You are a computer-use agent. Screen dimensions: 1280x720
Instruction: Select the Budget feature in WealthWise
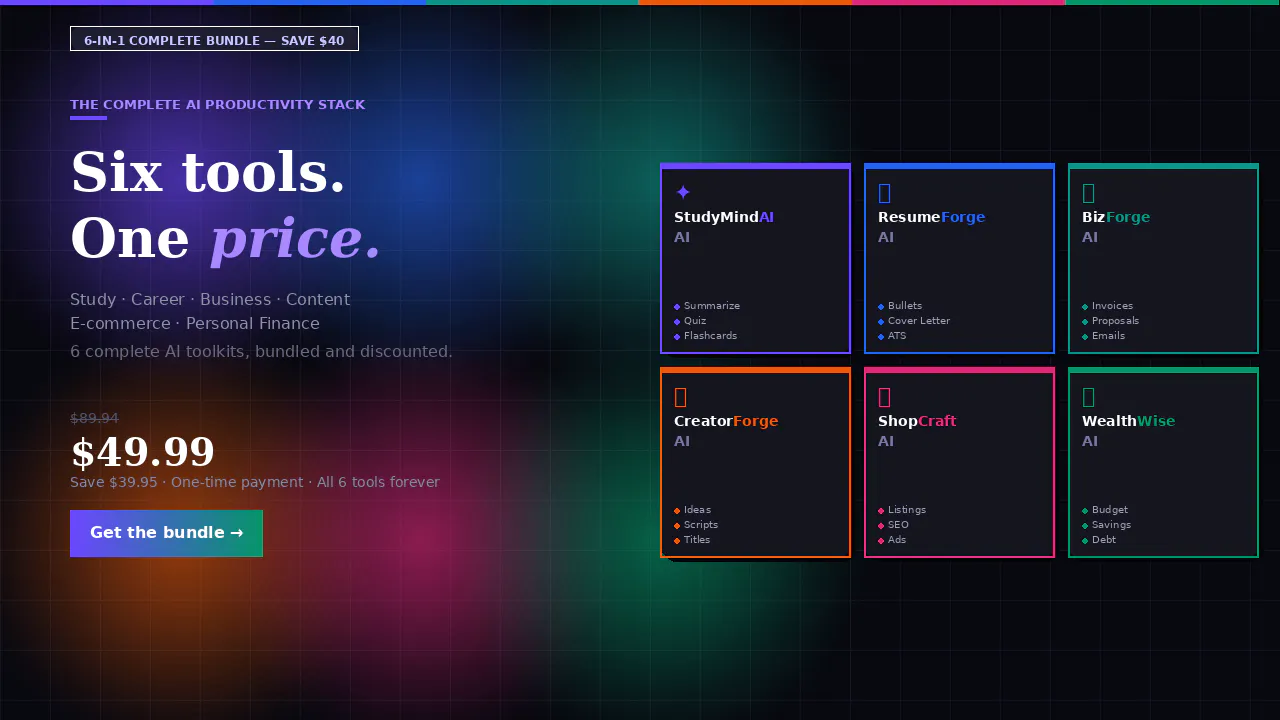tap(1105, 510)
